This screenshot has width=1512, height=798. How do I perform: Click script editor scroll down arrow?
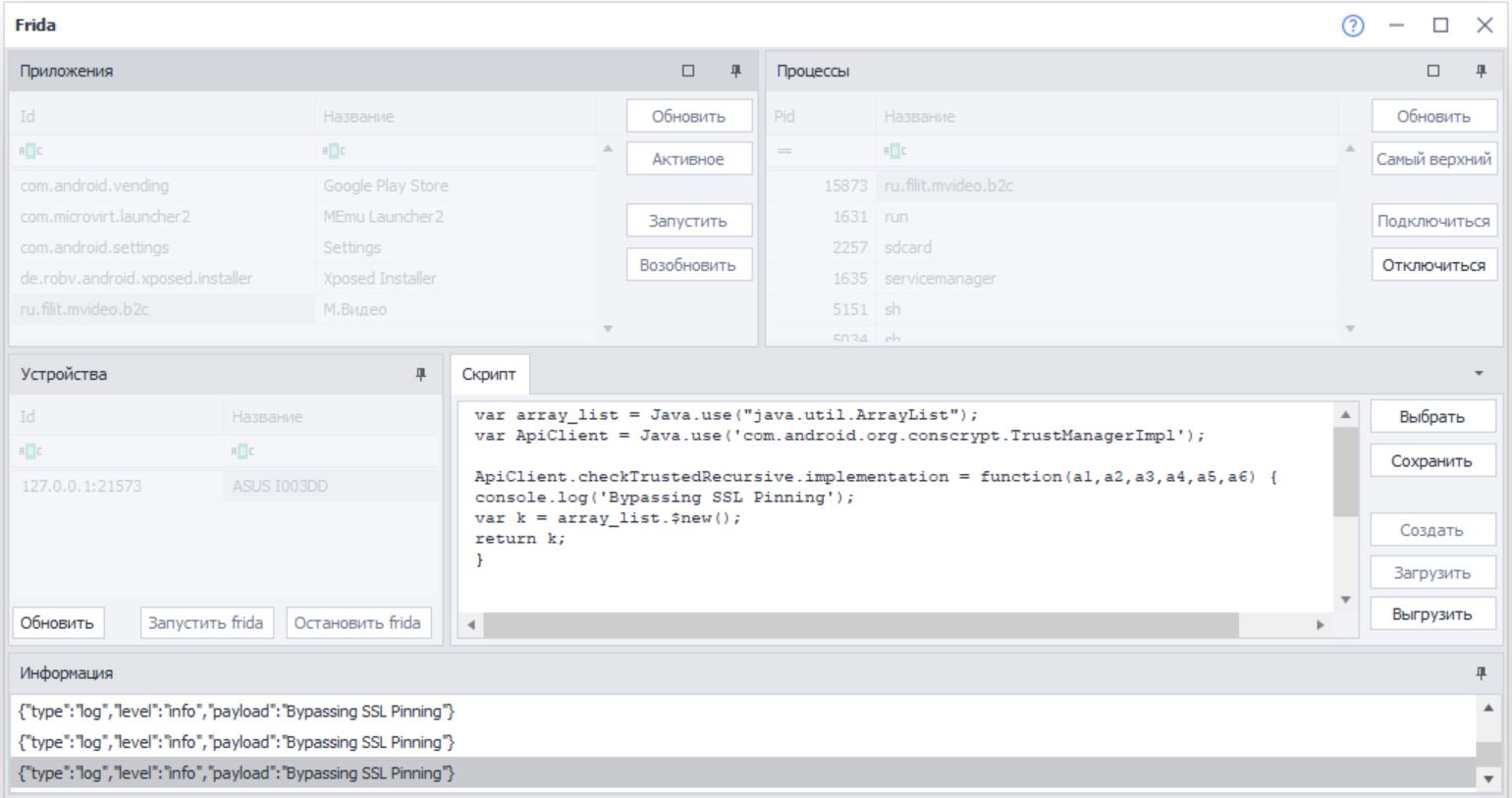tap(1345, 599)
